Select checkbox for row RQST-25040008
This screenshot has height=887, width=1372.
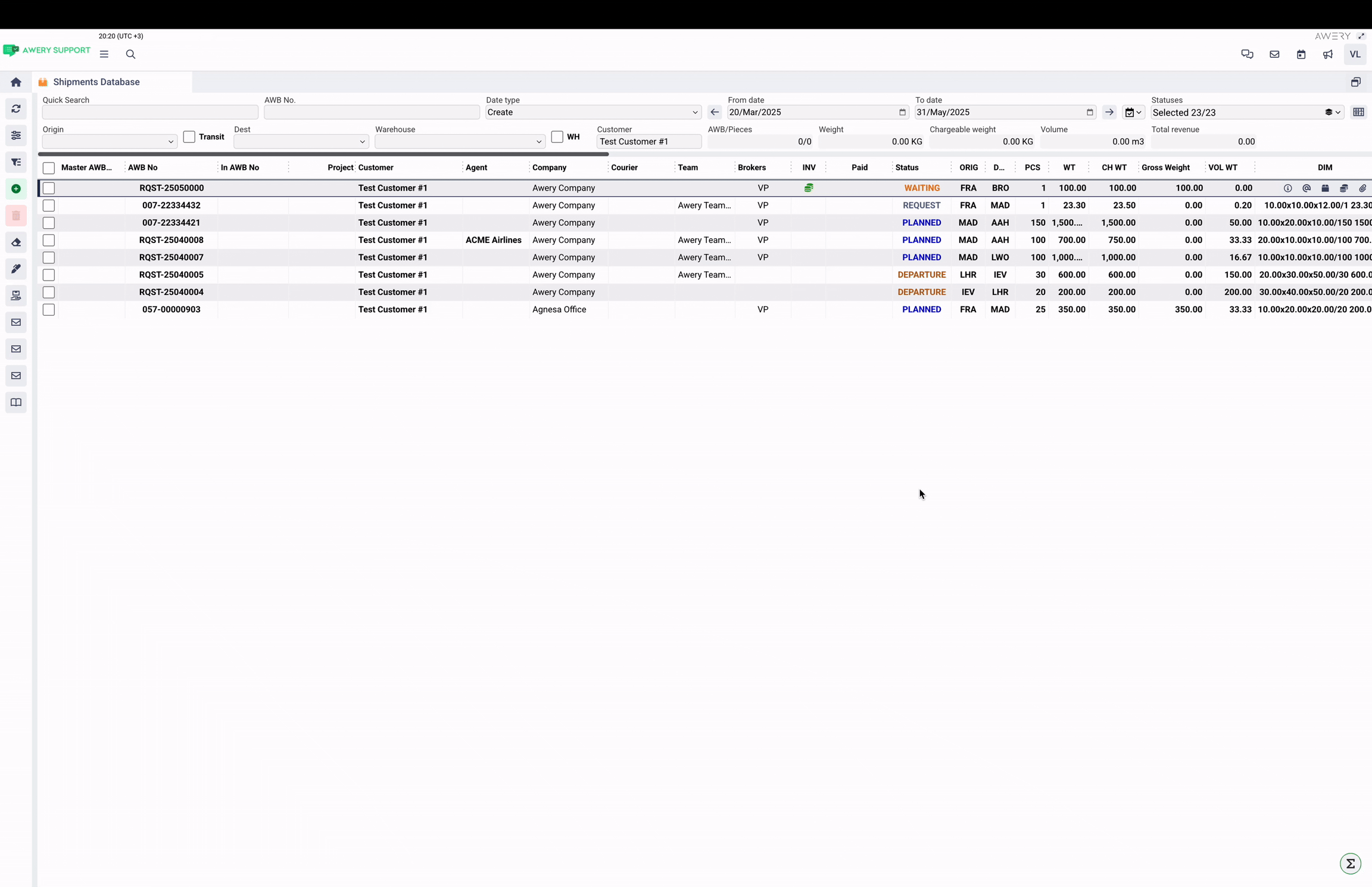49,240
